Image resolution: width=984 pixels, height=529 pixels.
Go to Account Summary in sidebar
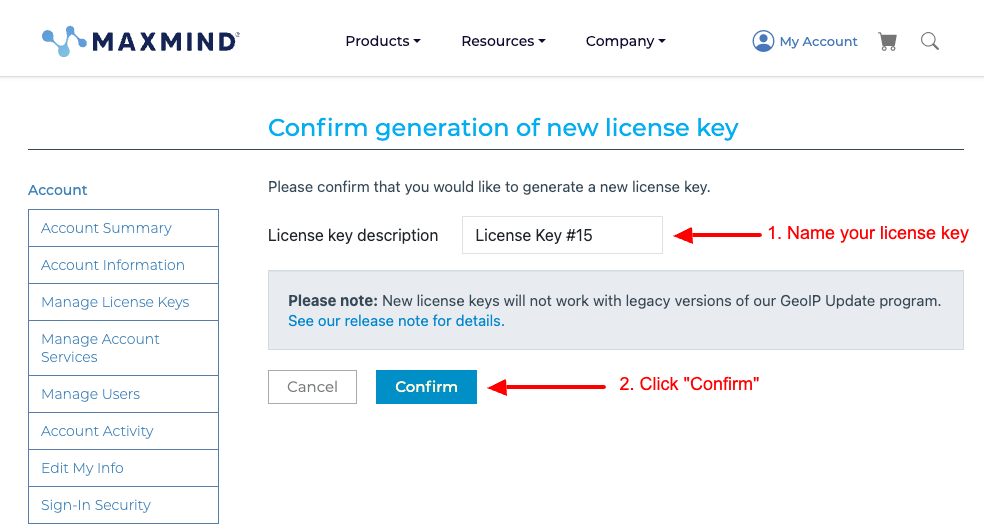tap(124, 228)
